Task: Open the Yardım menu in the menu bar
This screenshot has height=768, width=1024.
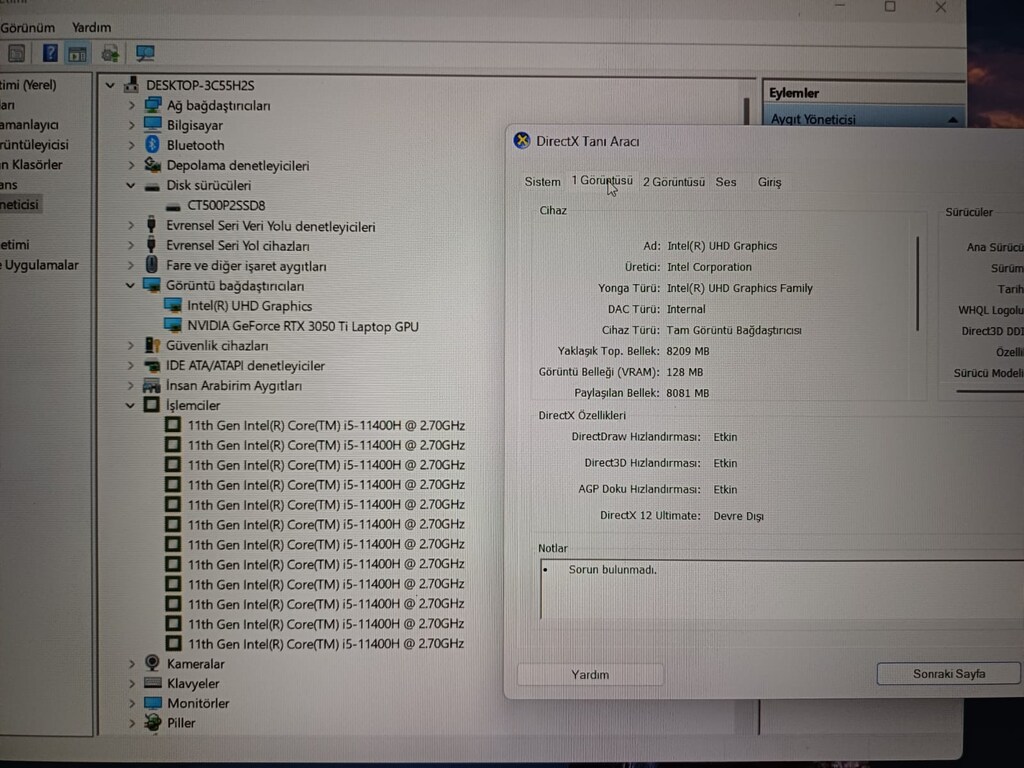Action: pos(91,27)
